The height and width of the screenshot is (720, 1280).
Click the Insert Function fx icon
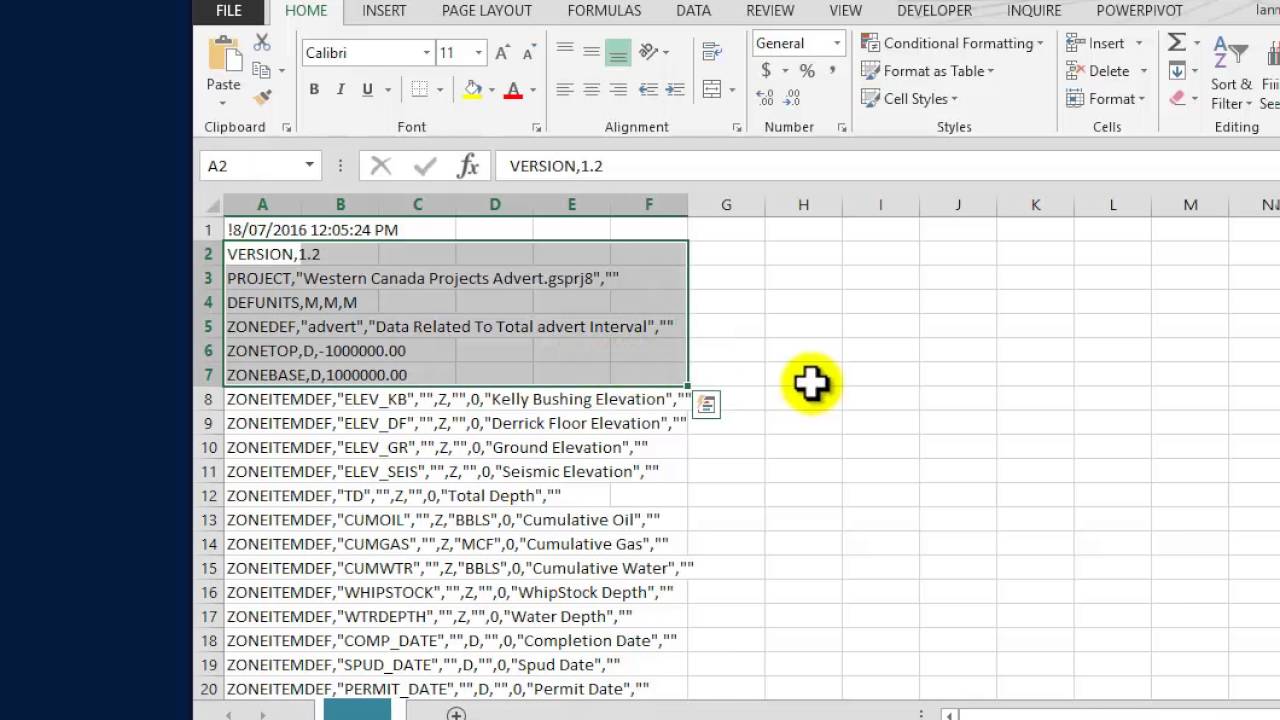click(x=468, y=166)
